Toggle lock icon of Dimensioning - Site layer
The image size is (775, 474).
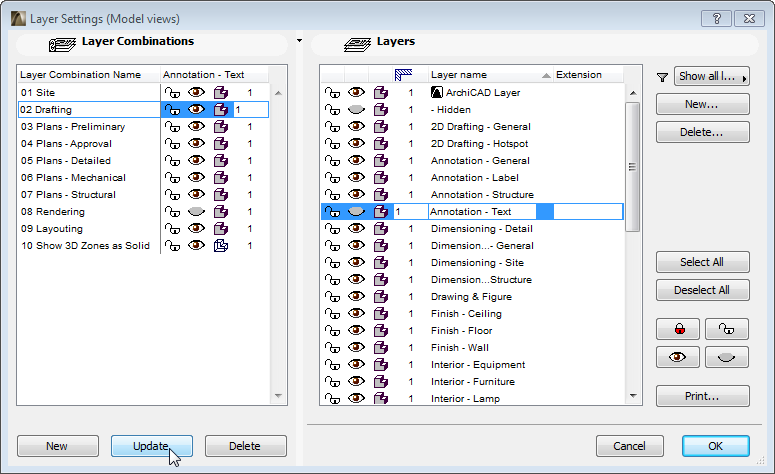[332, 263]
